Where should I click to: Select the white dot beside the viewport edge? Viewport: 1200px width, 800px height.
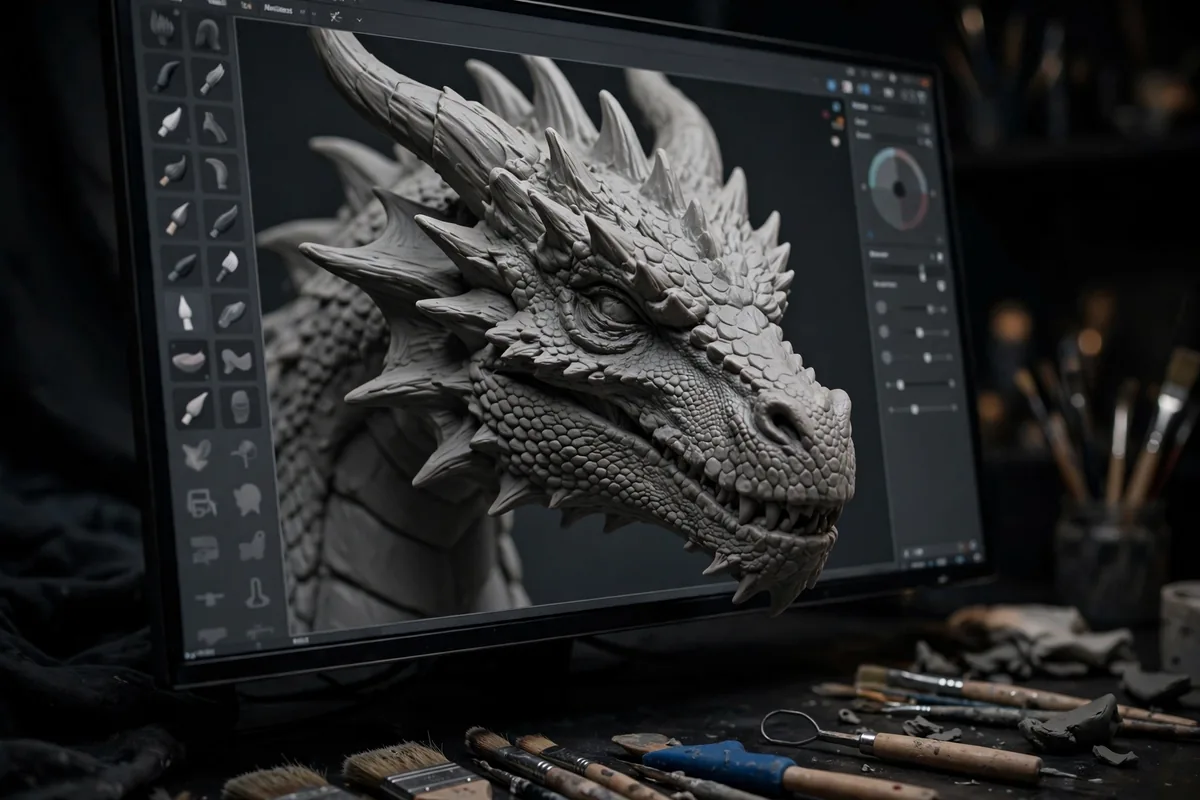(x=835, y=140)
